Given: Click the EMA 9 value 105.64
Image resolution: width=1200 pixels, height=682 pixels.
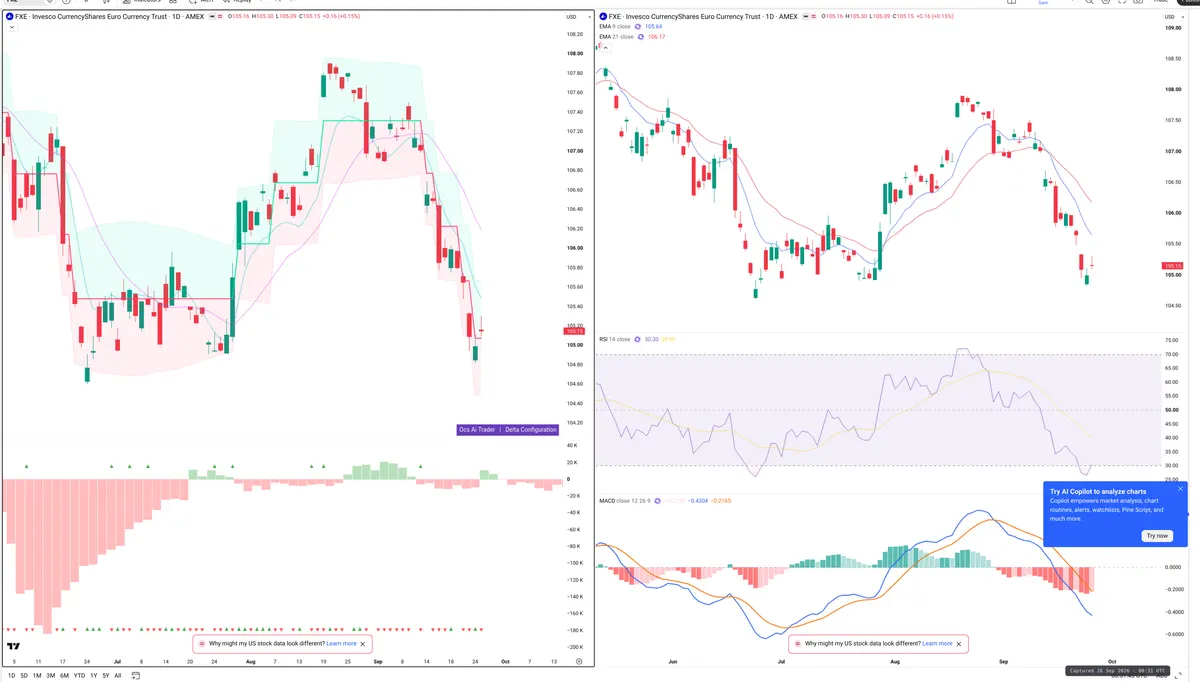Looking at the screenshot, I should coord(654,26).
